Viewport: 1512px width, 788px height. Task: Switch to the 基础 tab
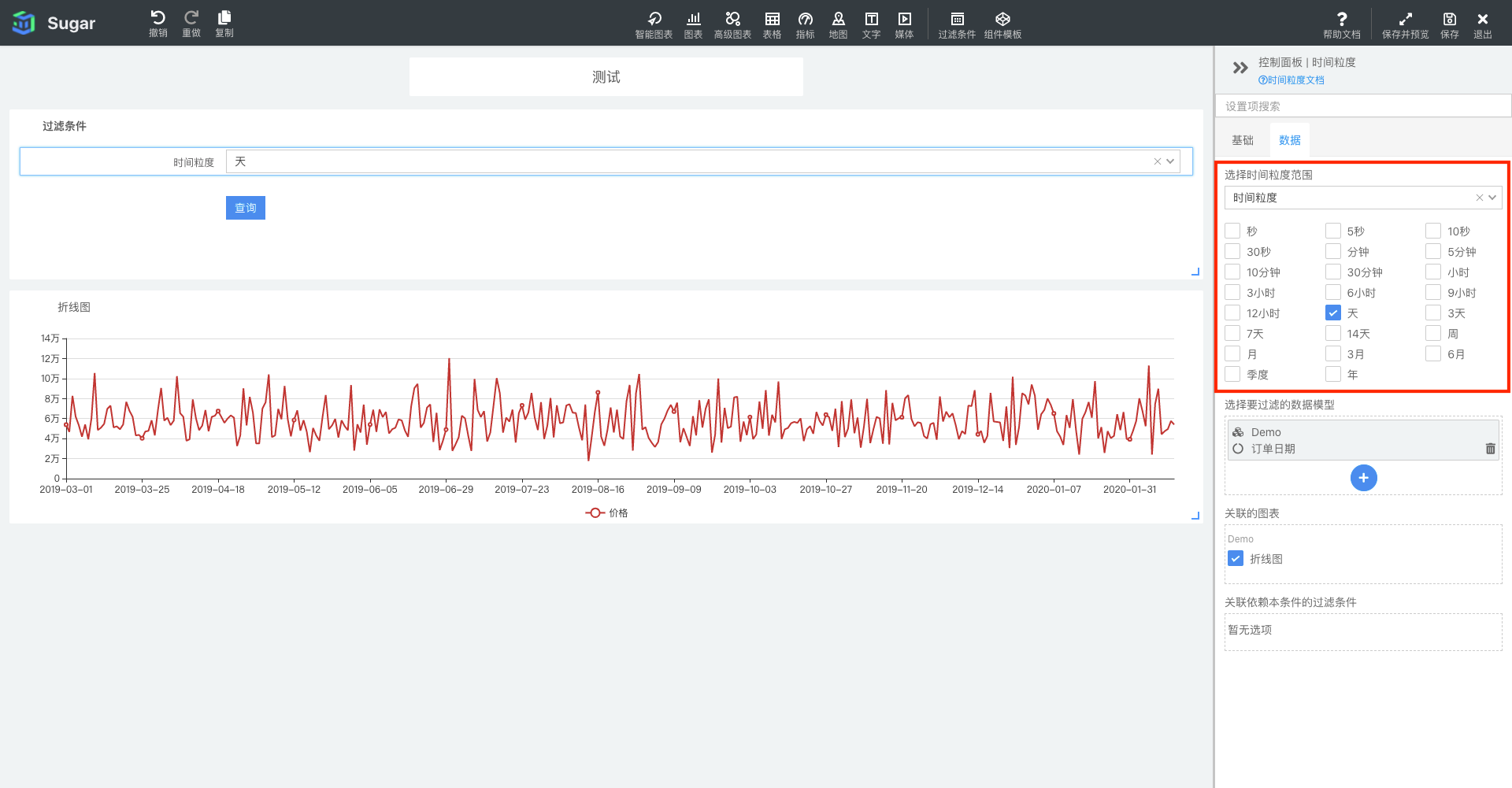(1243, 140)
